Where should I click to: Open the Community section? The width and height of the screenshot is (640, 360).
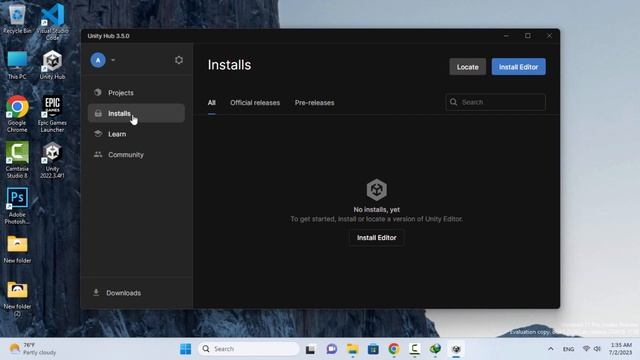[136, 155]
